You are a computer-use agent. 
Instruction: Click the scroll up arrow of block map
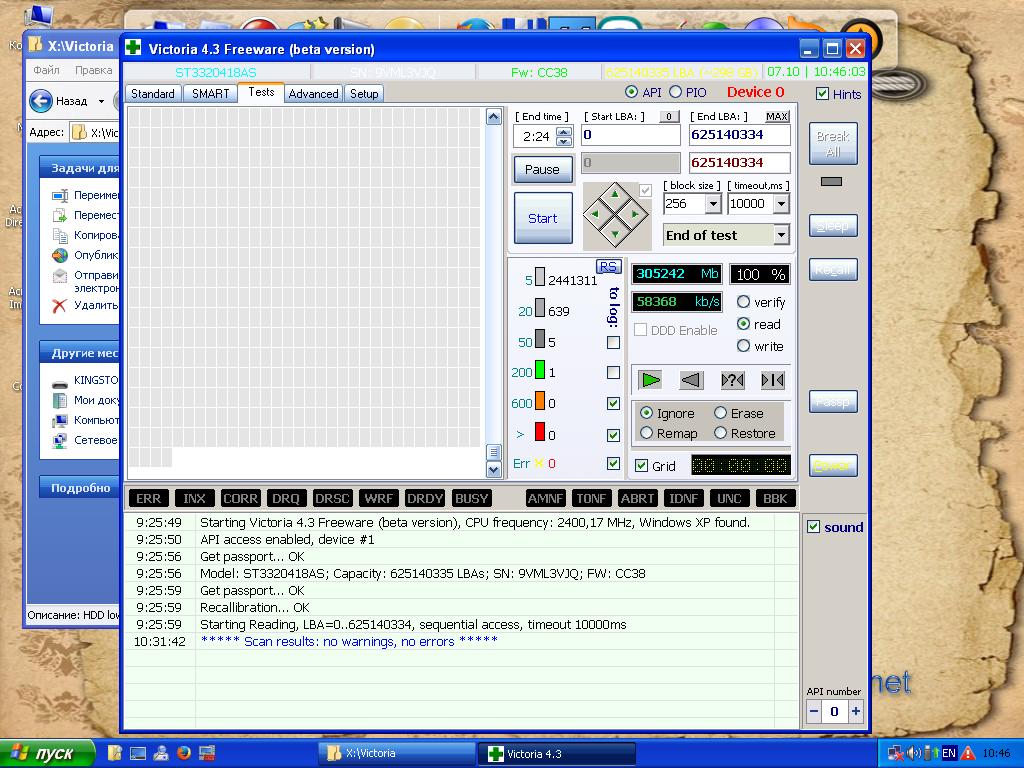(494, 117)
